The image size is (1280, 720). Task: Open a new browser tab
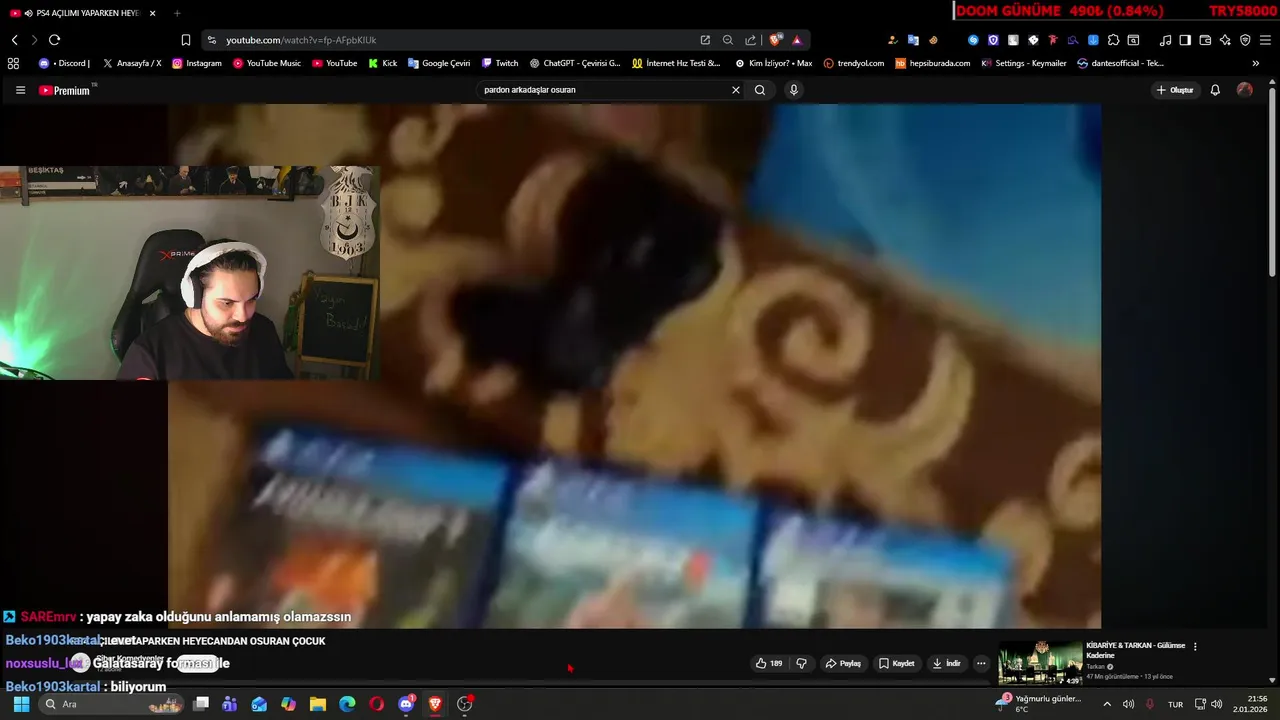pos(177,13)
